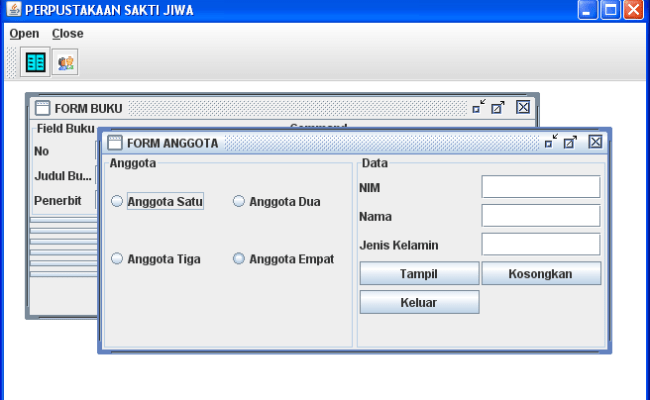The image size is (650, 400).
Task: Click the Keluar button
Action: (419, 302)
